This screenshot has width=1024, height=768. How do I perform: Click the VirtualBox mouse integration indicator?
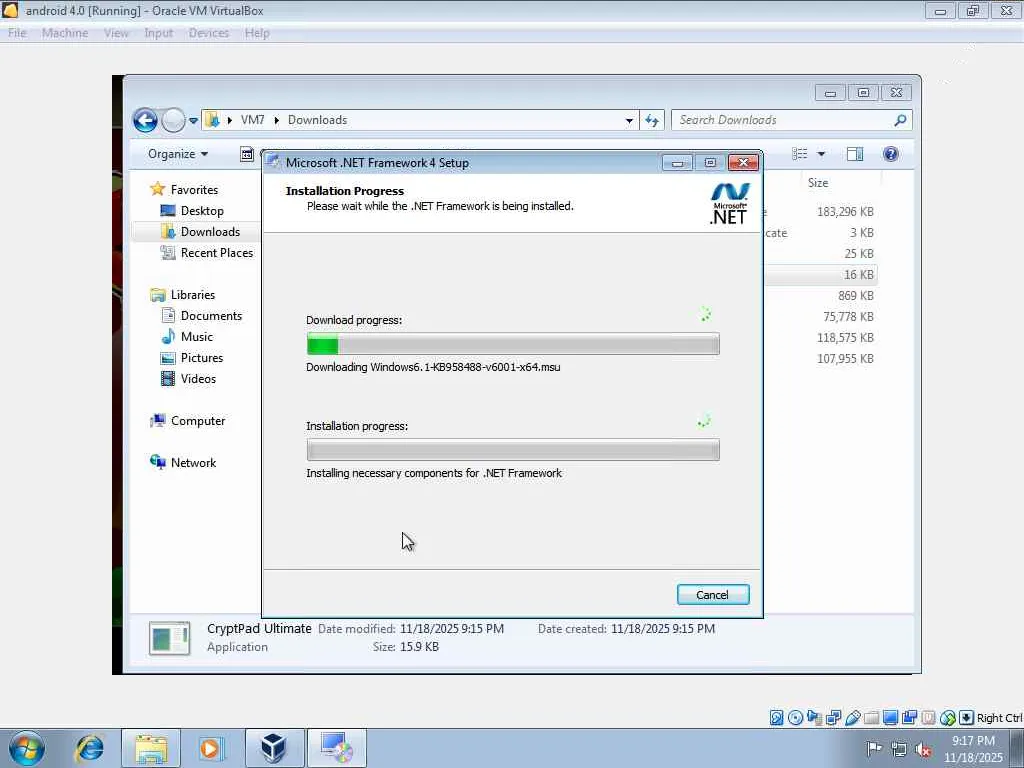point(948,718)
